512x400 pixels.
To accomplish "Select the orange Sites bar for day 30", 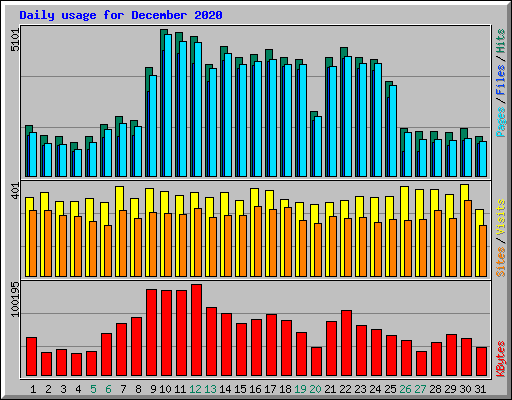I will (x=468, y=238).
